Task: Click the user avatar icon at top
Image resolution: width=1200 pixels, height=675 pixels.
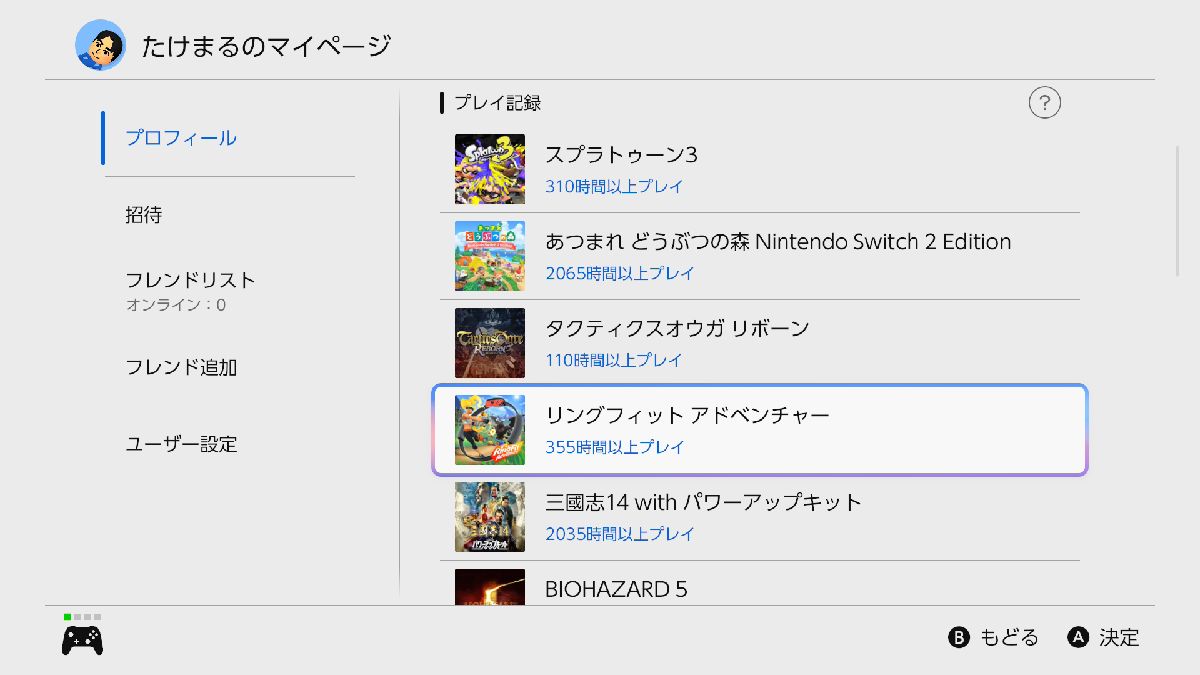Action: coord(100,45)
